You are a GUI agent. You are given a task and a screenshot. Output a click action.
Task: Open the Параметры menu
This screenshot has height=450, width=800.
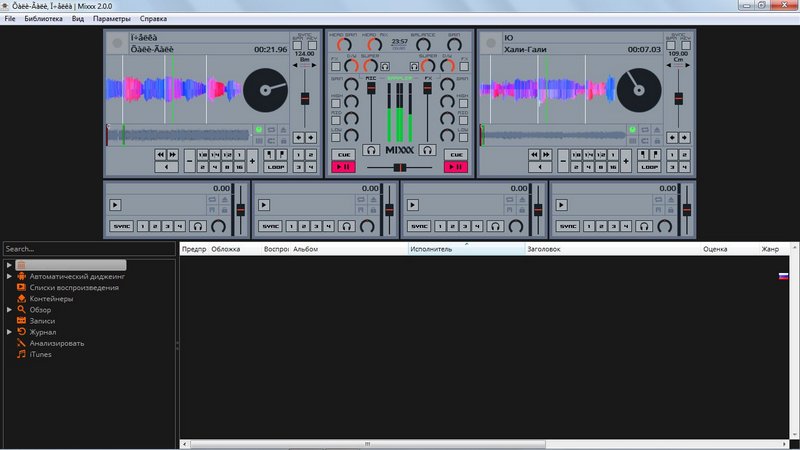click(x=111, y=18)
